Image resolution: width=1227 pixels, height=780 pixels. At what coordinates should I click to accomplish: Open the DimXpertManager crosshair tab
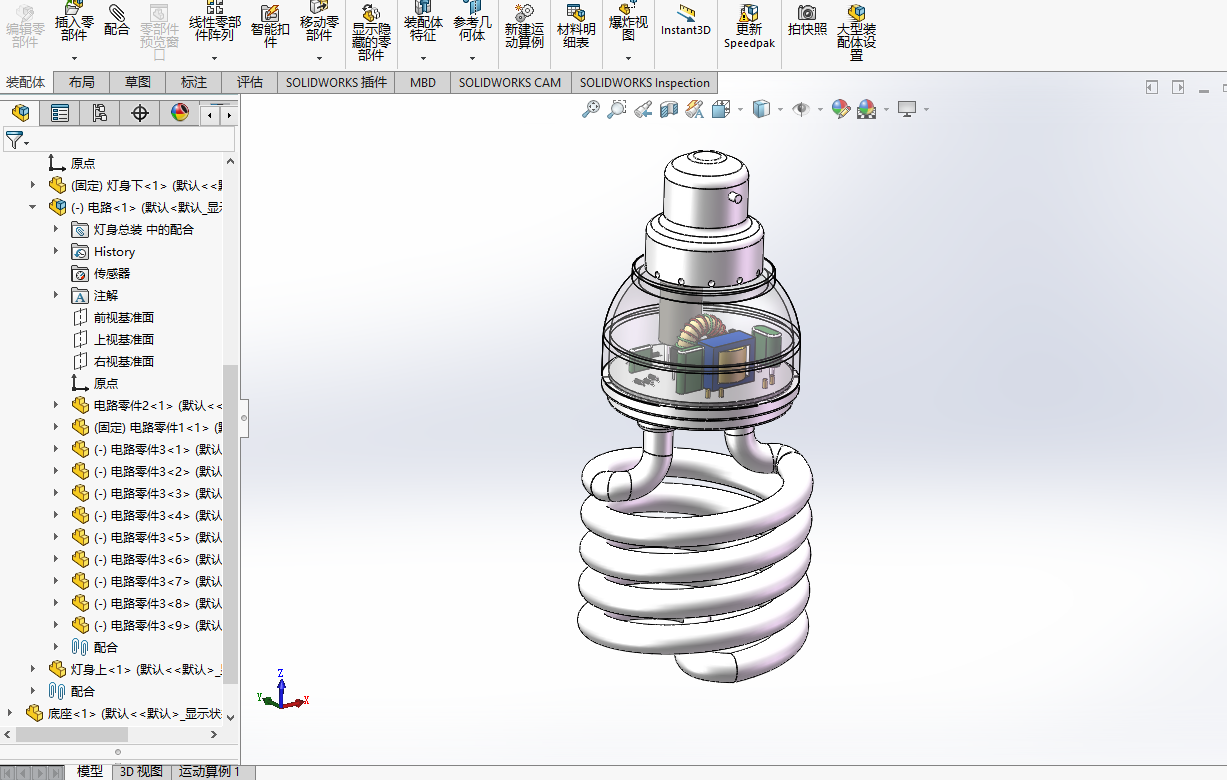140,113
